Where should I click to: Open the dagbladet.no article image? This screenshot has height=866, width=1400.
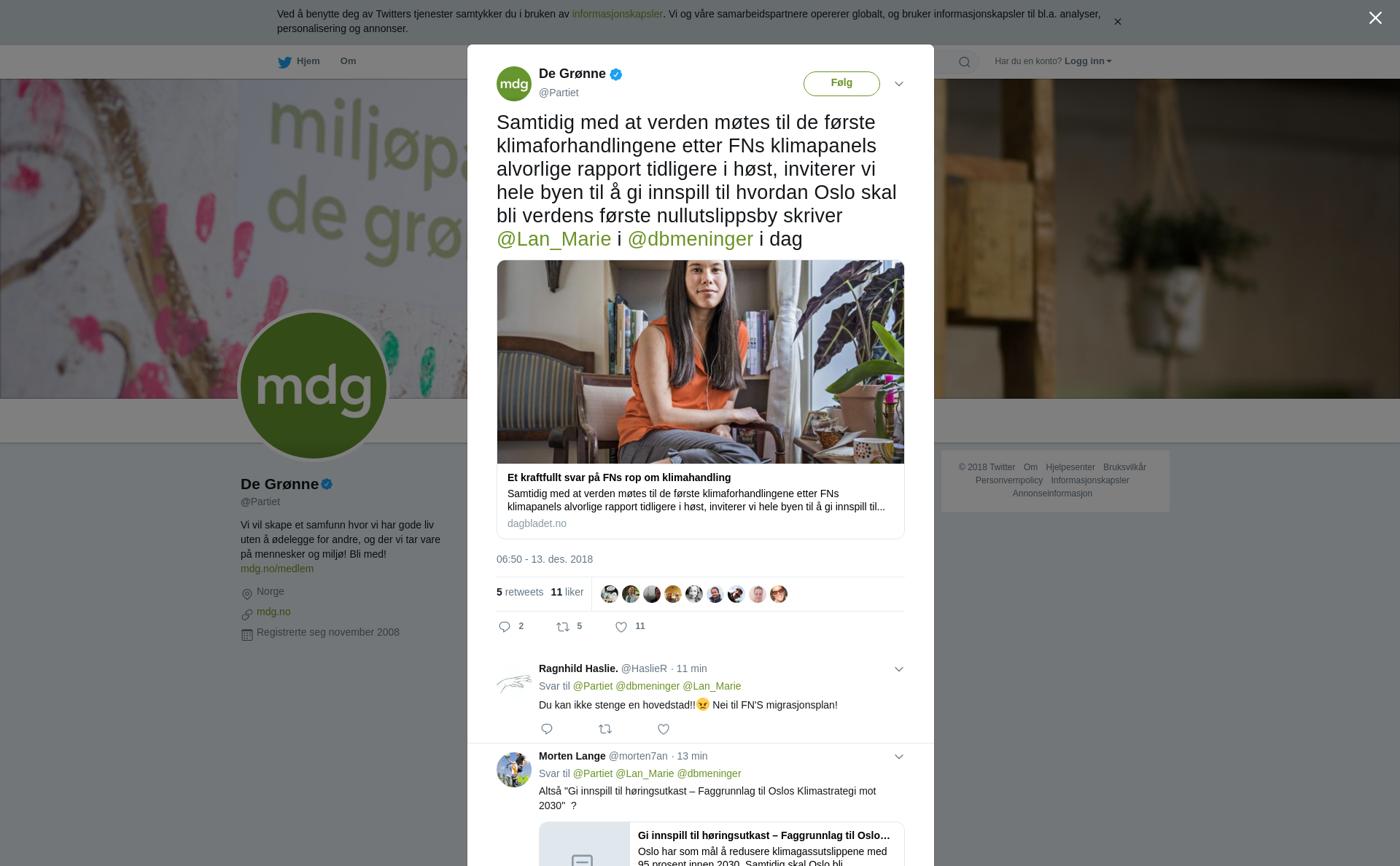pyautogui.click(x=701, y=362)
